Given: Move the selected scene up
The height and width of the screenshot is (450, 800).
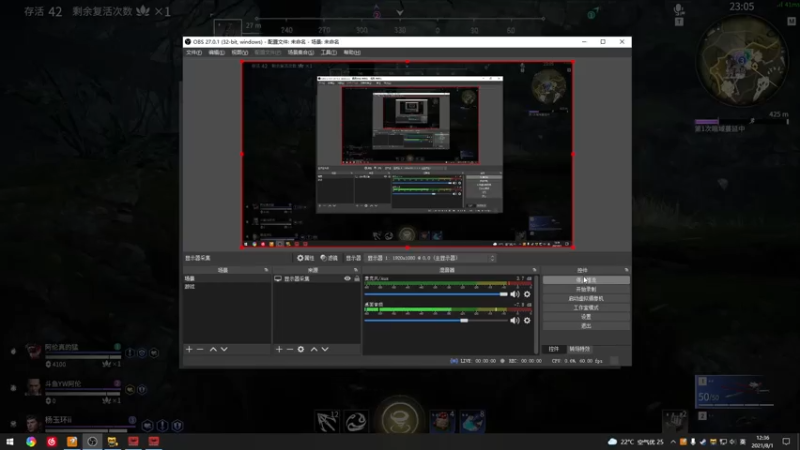Looking at the screenshot, I should click(213, 349).
